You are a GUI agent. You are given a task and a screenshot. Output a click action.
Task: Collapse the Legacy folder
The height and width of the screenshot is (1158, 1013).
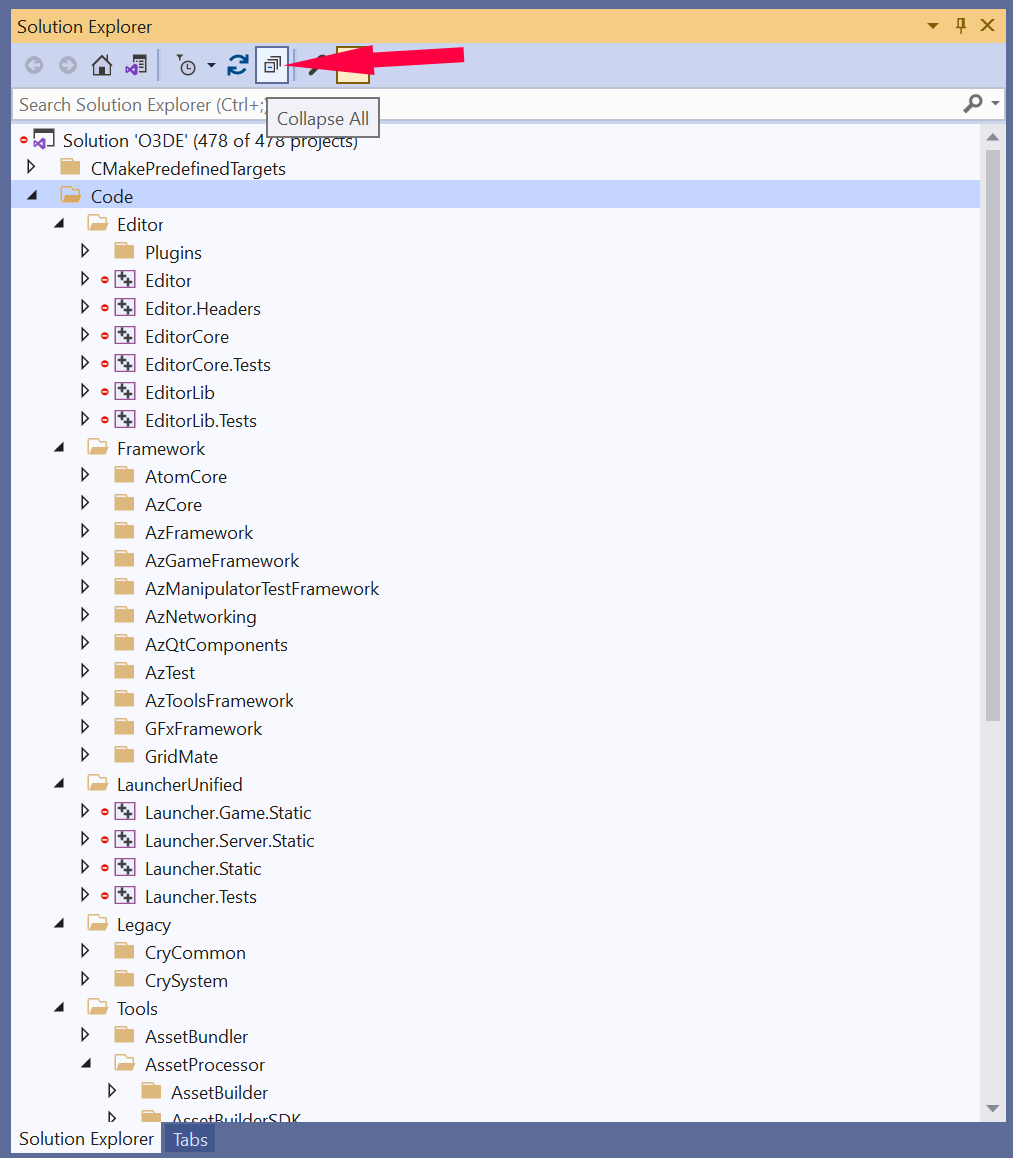(59, 924)
